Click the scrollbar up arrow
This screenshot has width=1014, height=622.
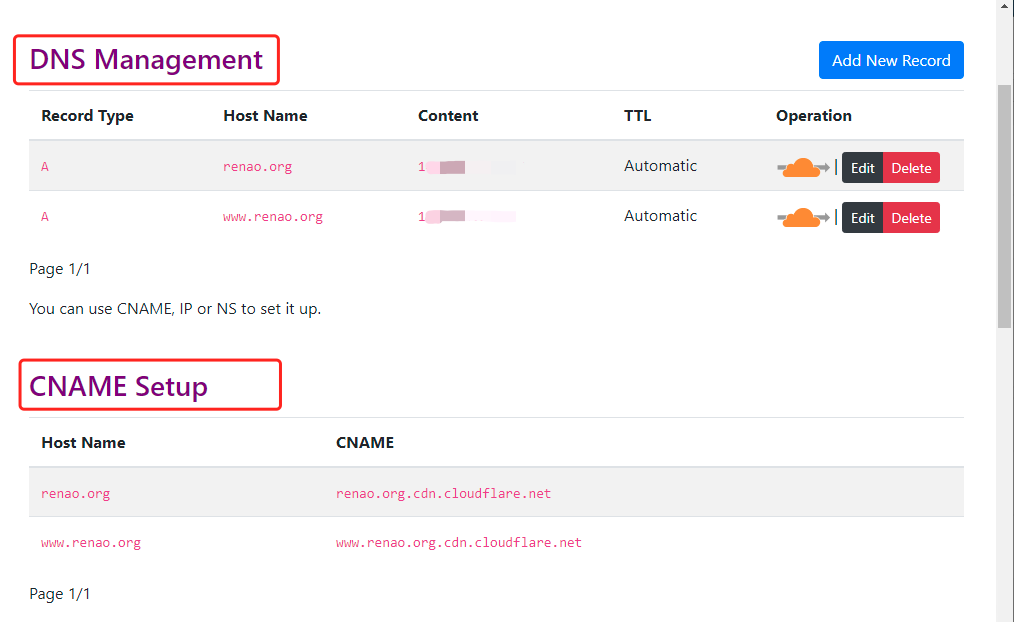point(1005,8)
